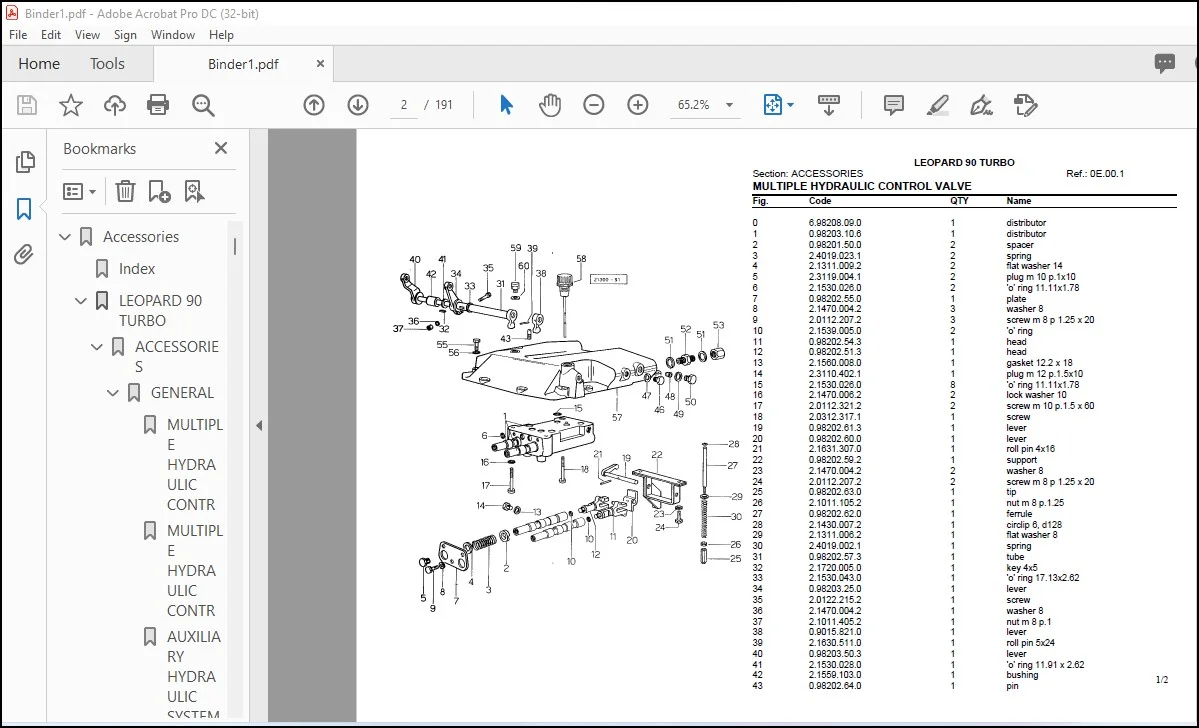The width and height of the screenshot is (1199, 728).
Task: Click 'gasket 12.2 x 18' part name
Action: [x=1039, y=363]
